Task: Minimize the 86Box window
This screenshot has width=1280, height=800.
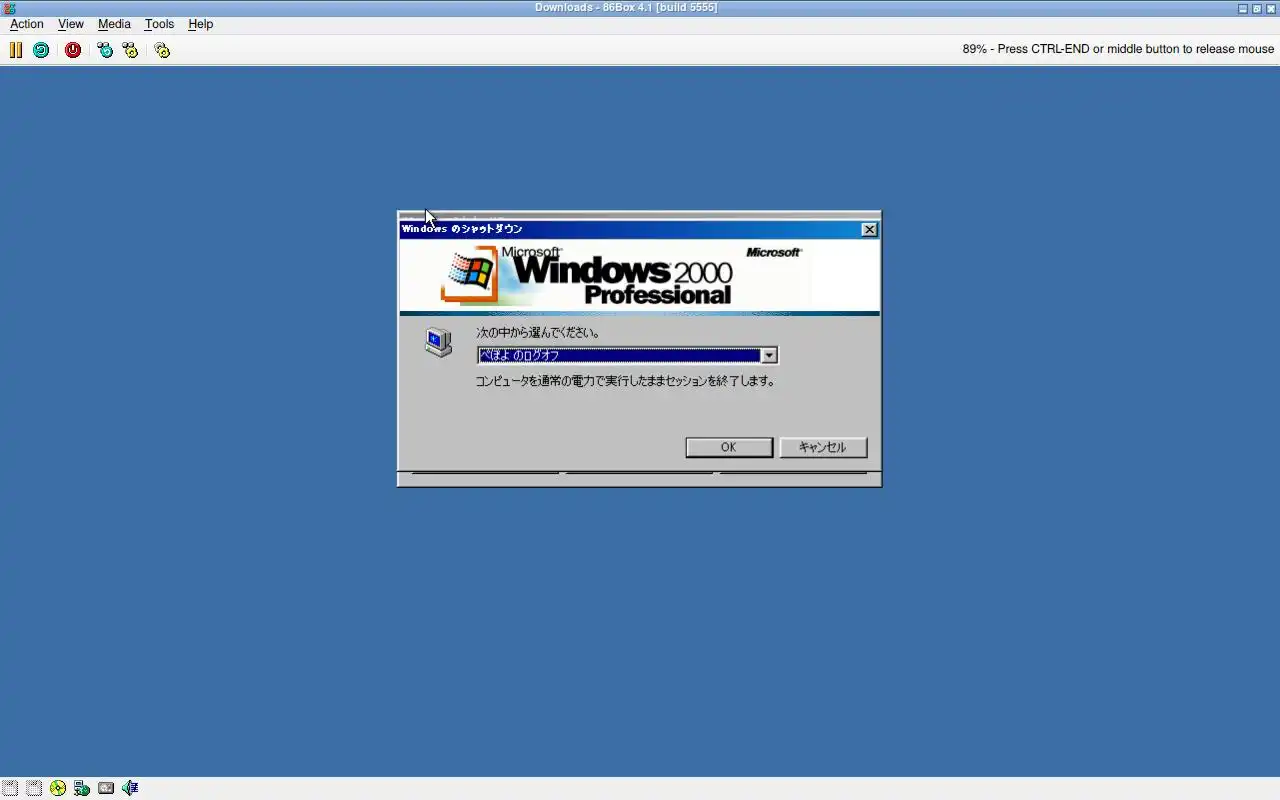Action: click(x=1243, y=8)
